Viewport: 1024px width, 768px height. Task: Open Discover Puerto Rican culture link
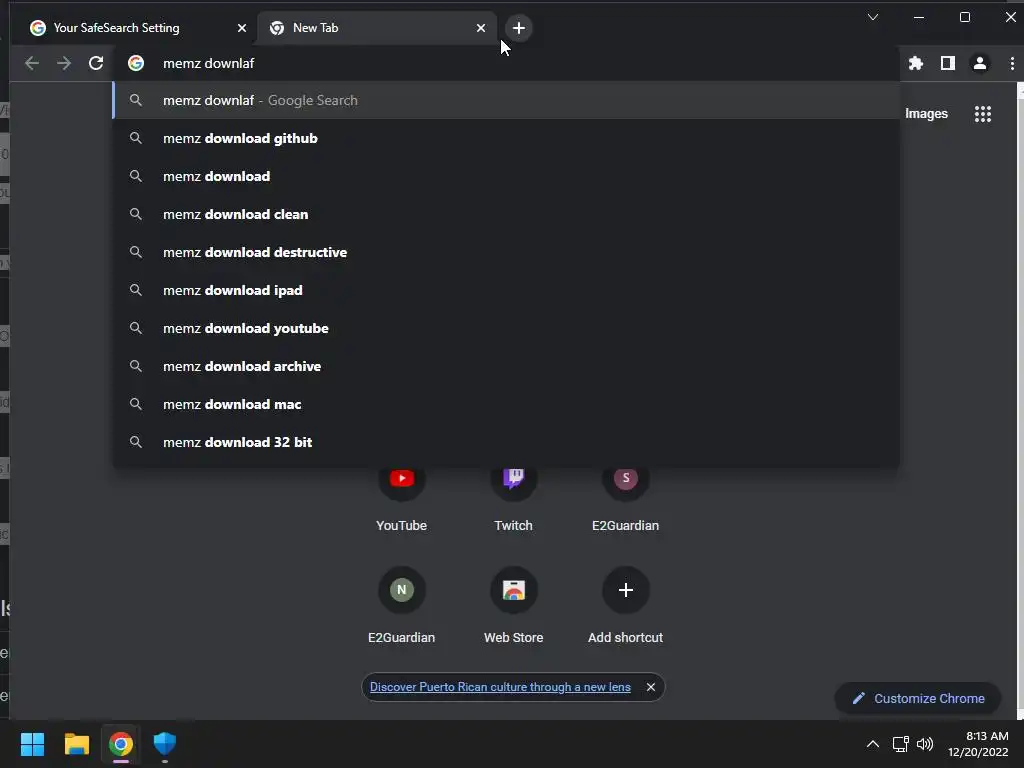(500, 687)
